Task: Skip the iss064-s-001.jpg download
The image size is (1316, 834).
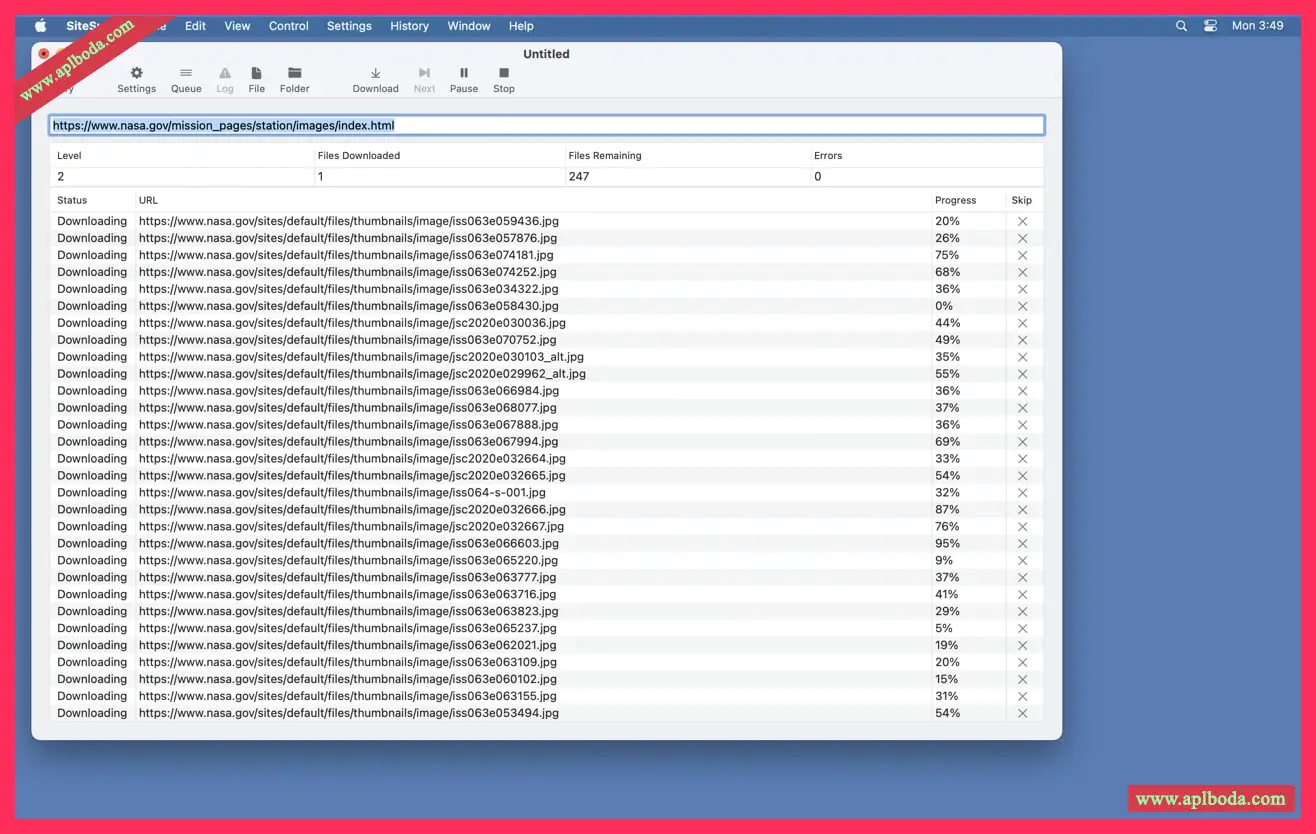Action: (x=1022, y=493)
